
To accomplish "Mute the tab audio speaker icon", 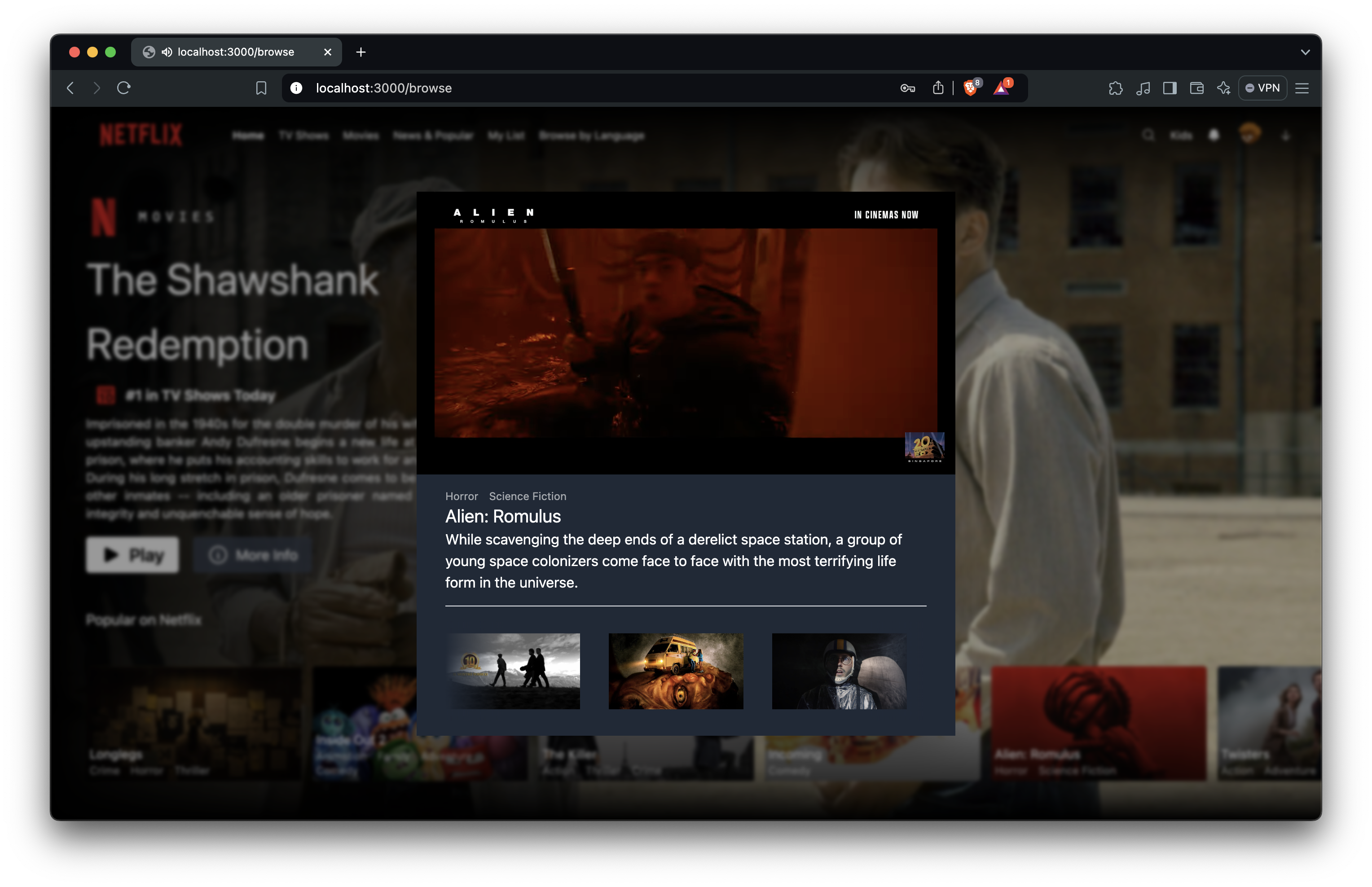I will pyautogui.click(x=167, y=53).
